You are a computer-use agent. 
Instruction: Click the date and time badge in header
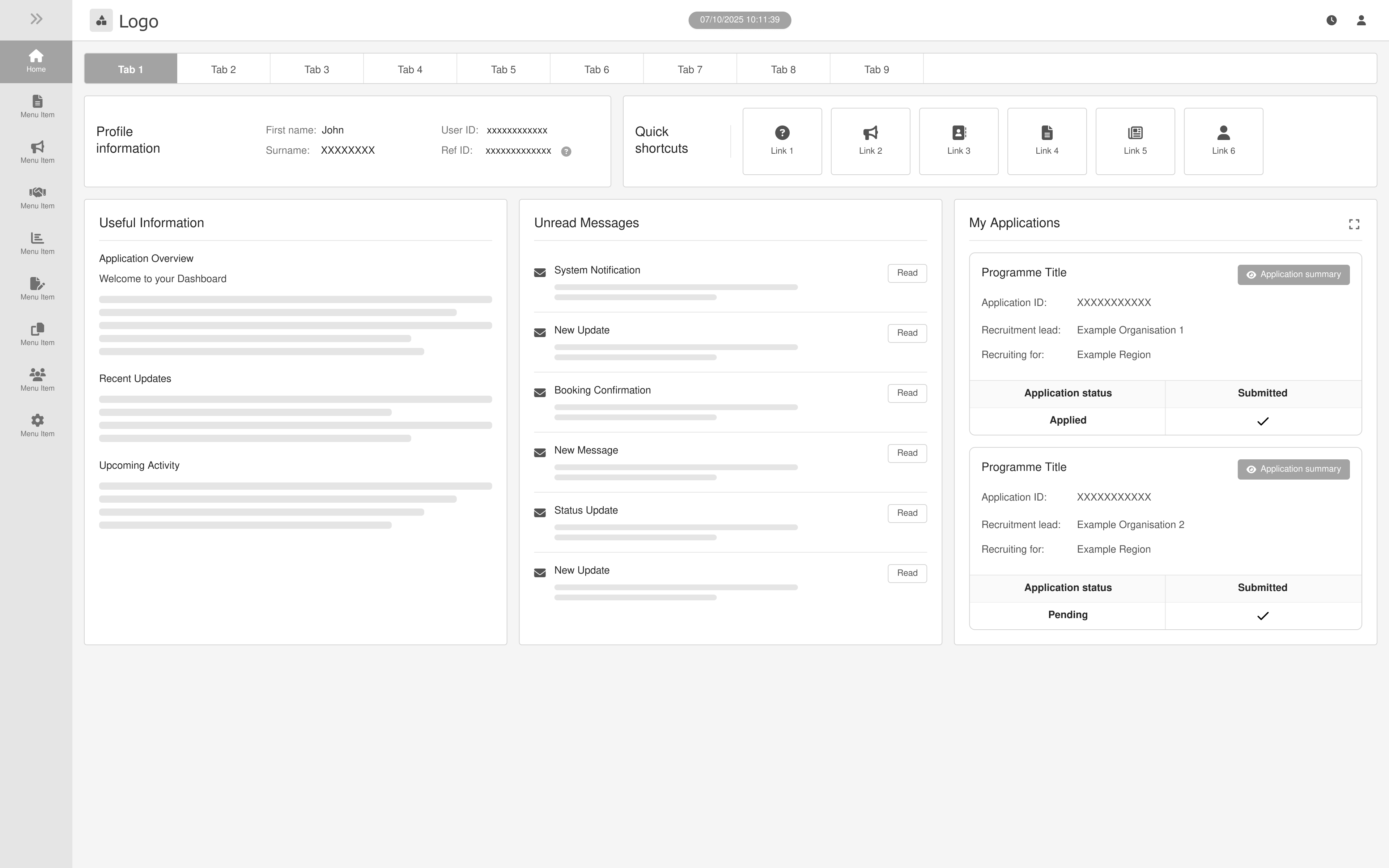pyautogui.click(x=739, y=20)
